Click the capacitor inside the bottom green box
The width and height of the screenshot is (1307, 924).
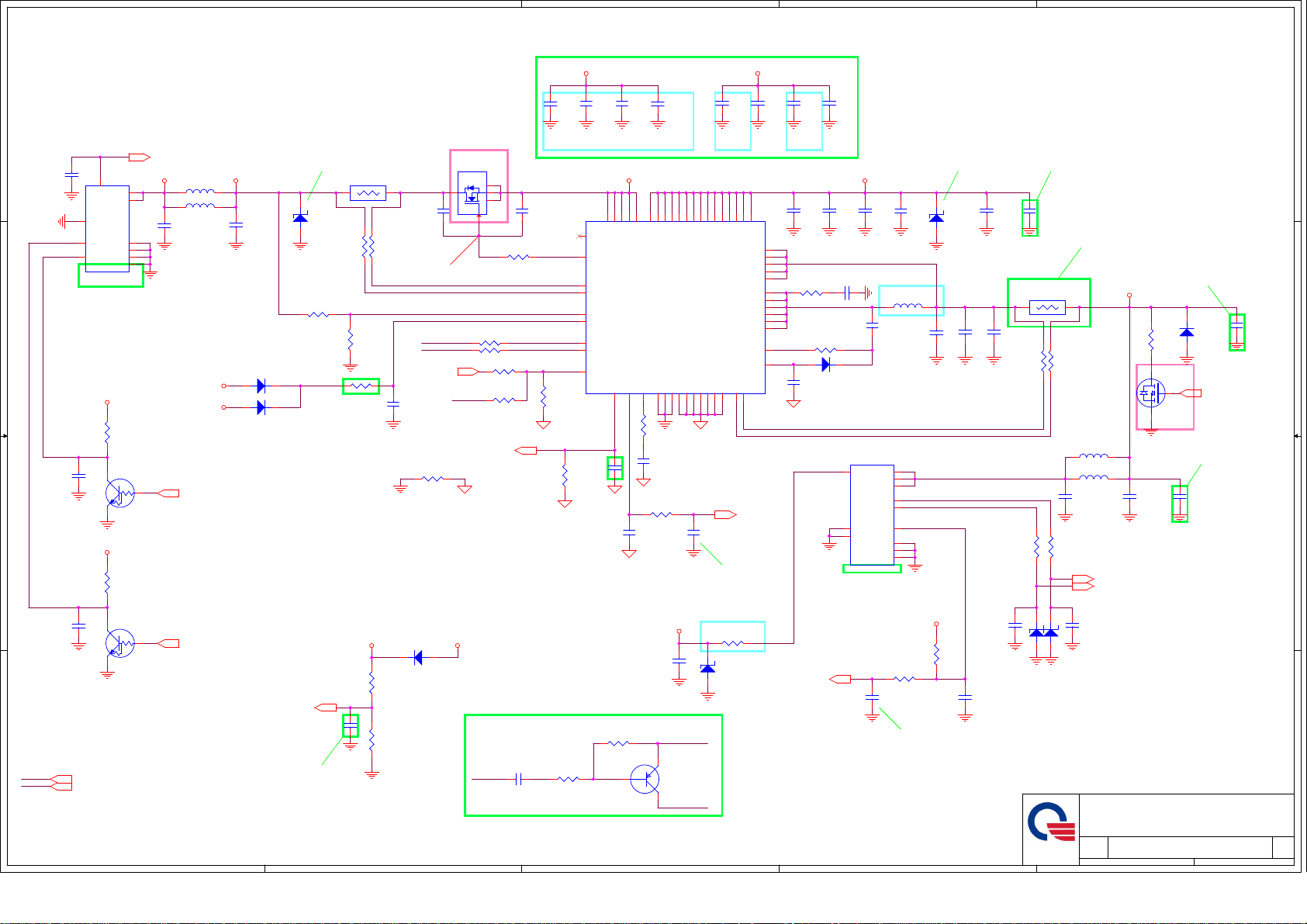[519, 778]
